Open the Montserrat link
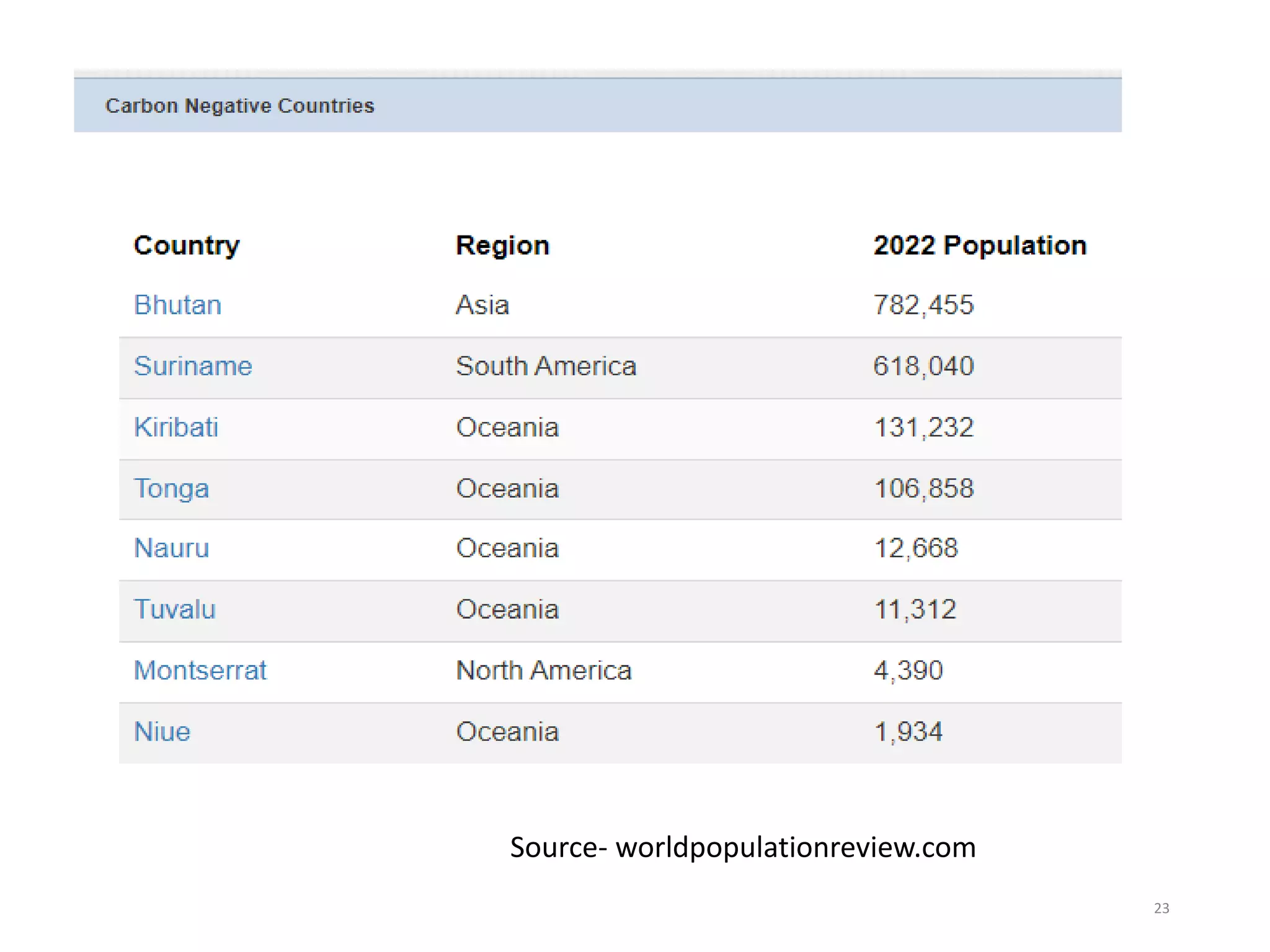This screenshot has width=1270, height=952. tap(200, 671)
